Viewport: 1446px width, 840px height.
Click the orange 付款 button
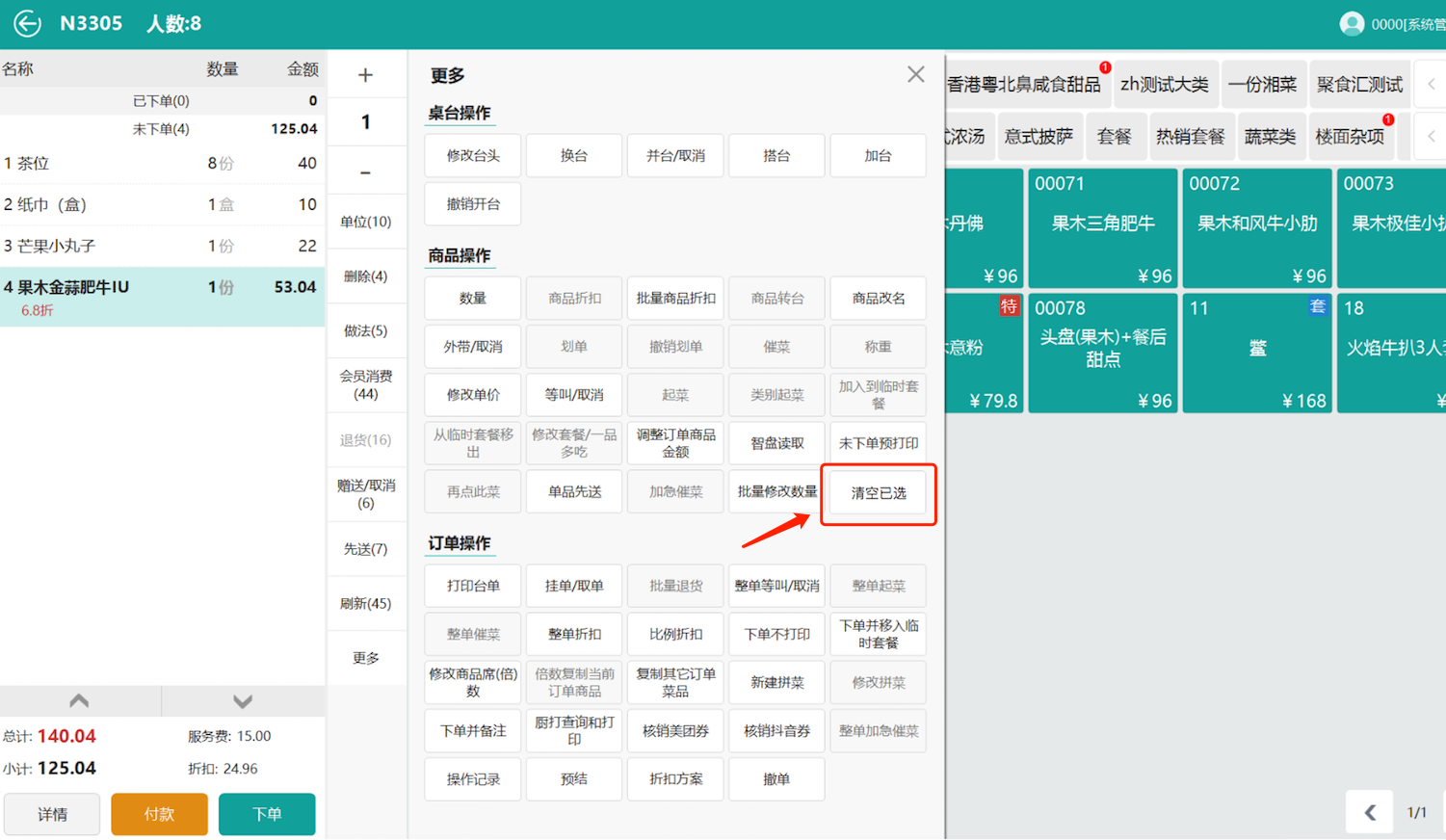[x=159, y=814]
